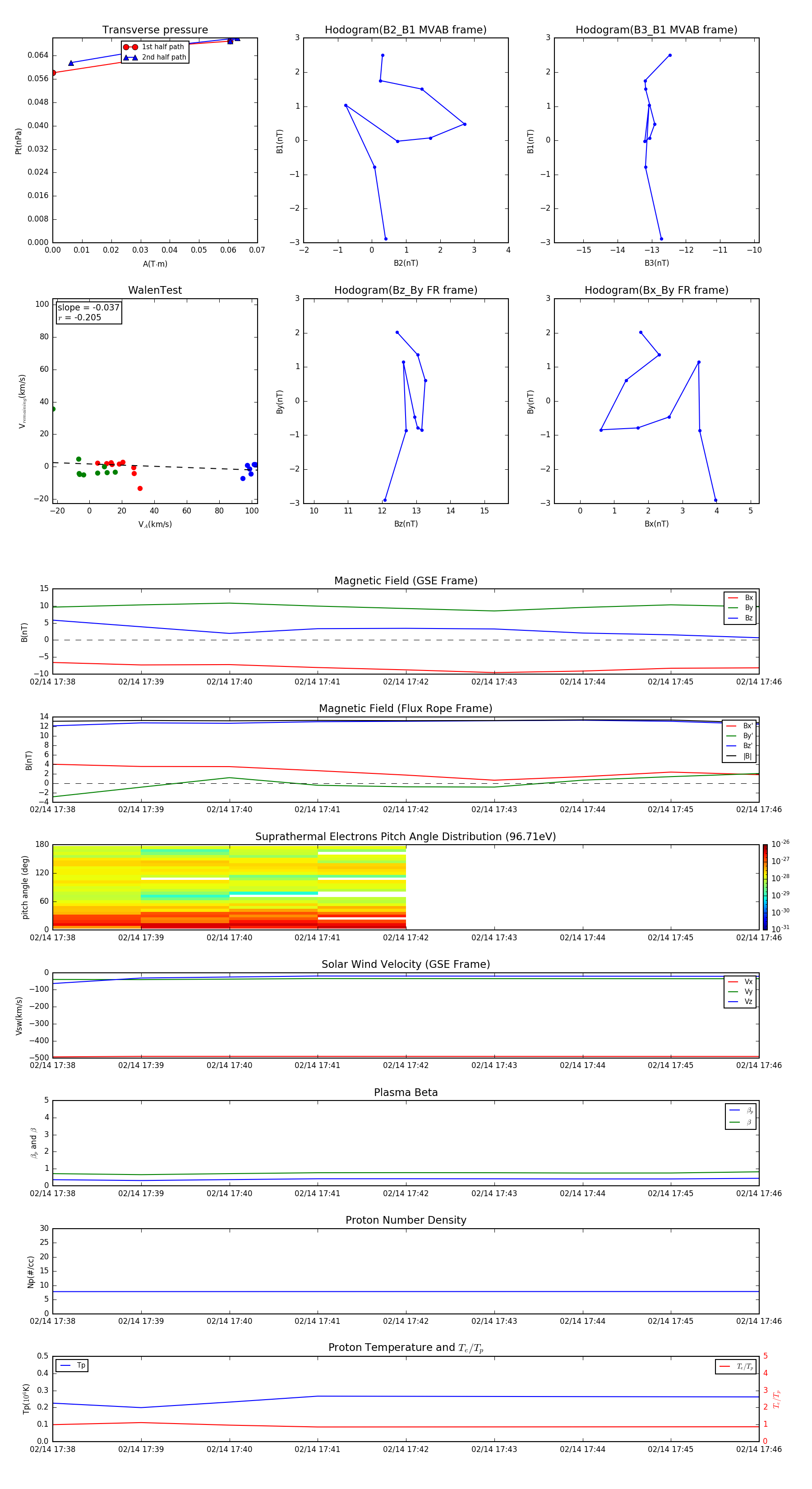Click the 'Bz(nT)' x-axis label
The width and height of the screenshot is (812, 1489).
406,524
